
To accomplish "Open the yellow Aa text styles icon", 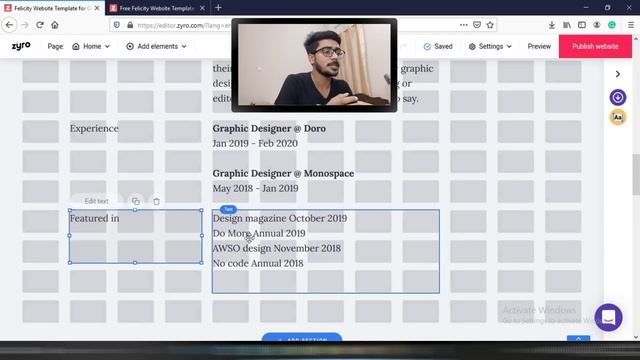I will [618, 118].
